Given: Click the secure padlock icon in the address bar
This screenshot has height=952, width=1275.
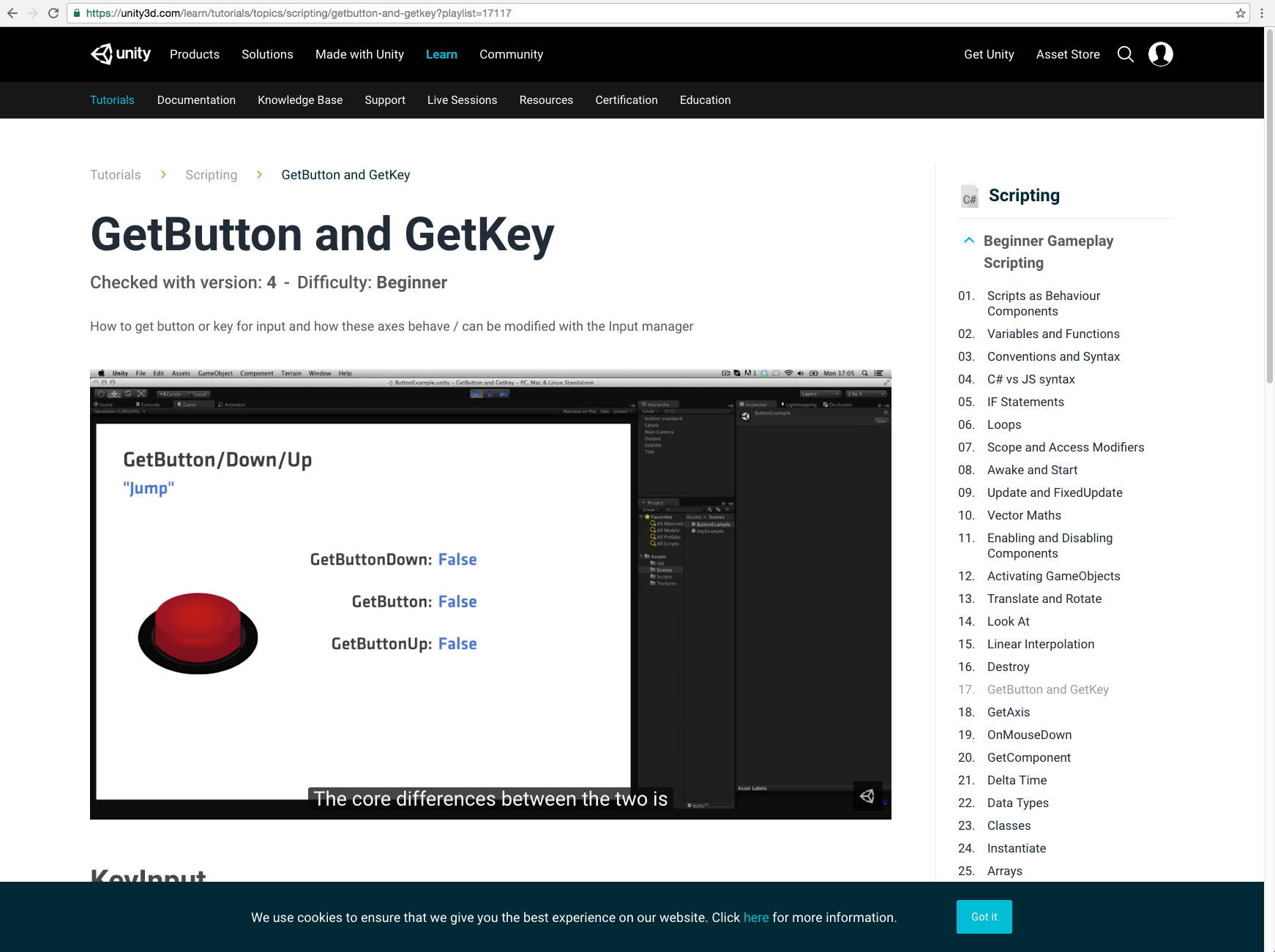Looking at the screenshot, I should pos(77,13).
